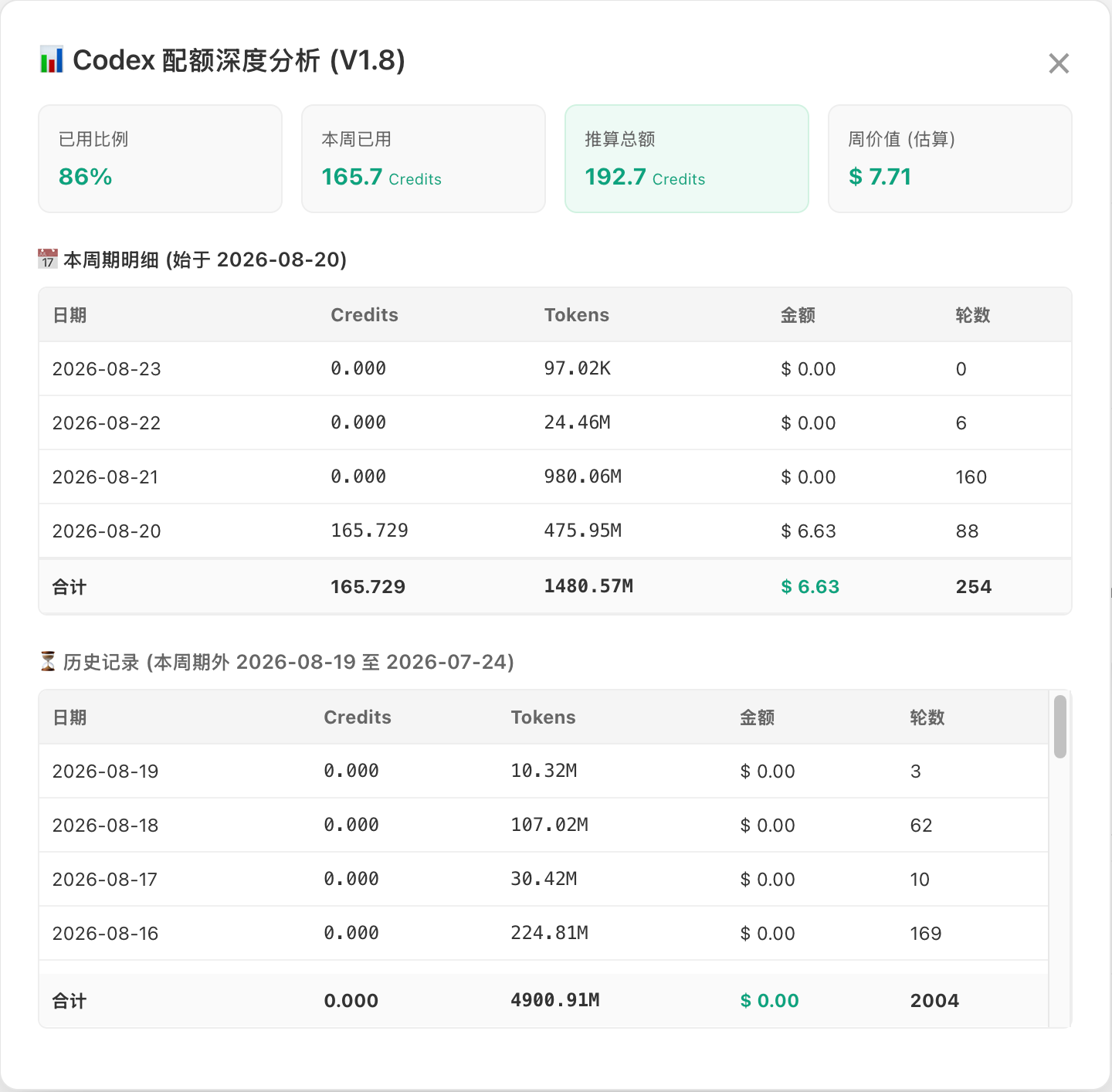The height and width of the screenshot is (1092, 1112).
Task: Click the 160 rounds cell for 2026-08-21
Action: 971,477
